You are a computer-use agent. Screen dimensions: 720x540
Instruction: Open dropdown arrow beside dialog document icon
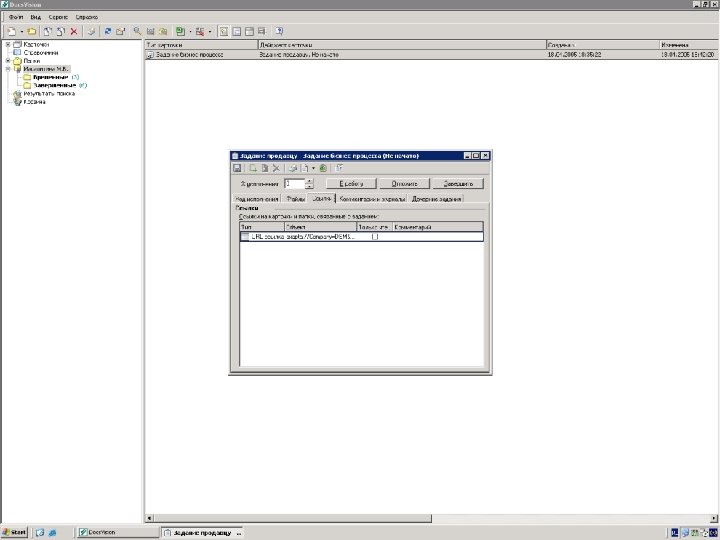coord(313,168)
